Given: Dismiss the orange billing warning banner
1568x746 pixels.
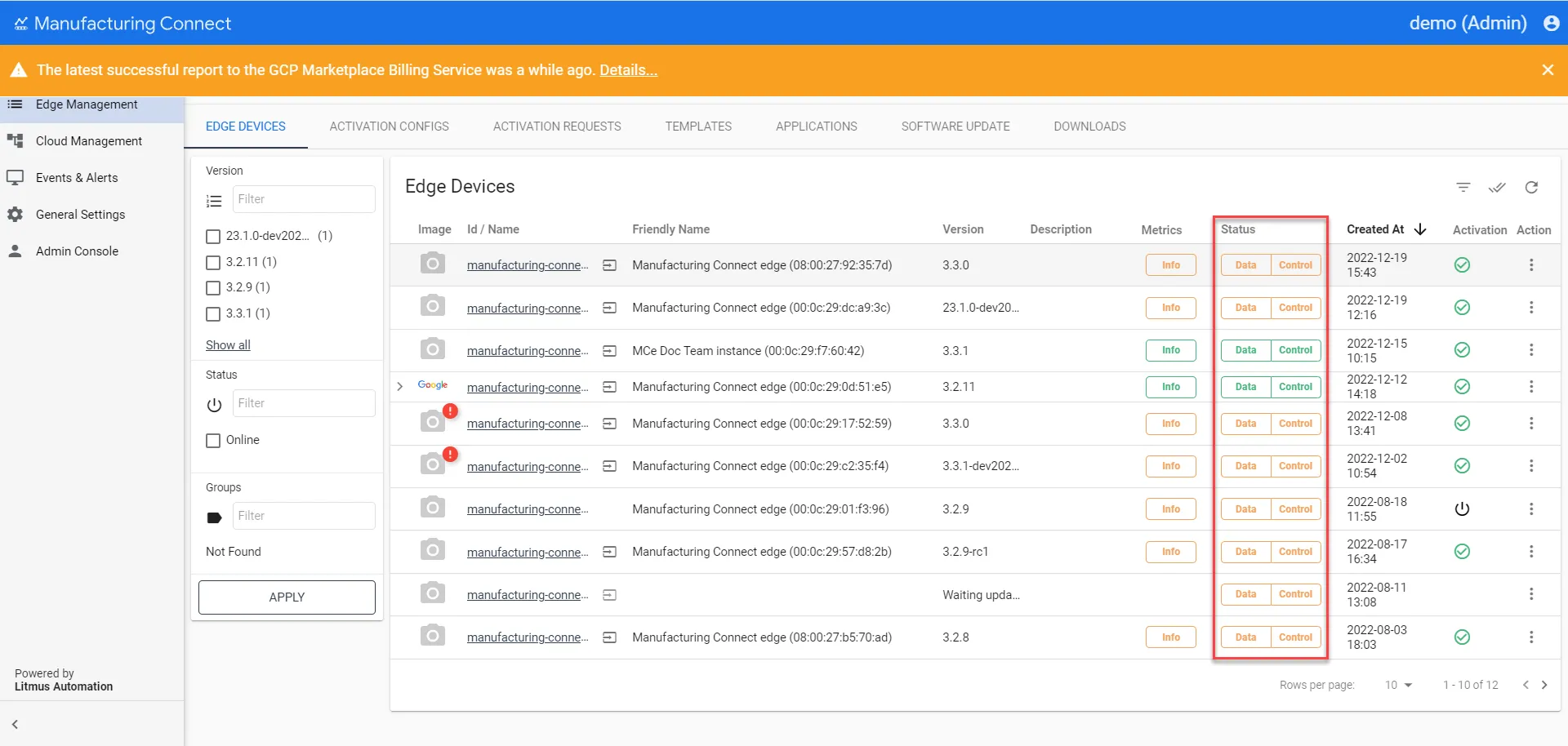Looking at the screenshot, I should 1548,70.
